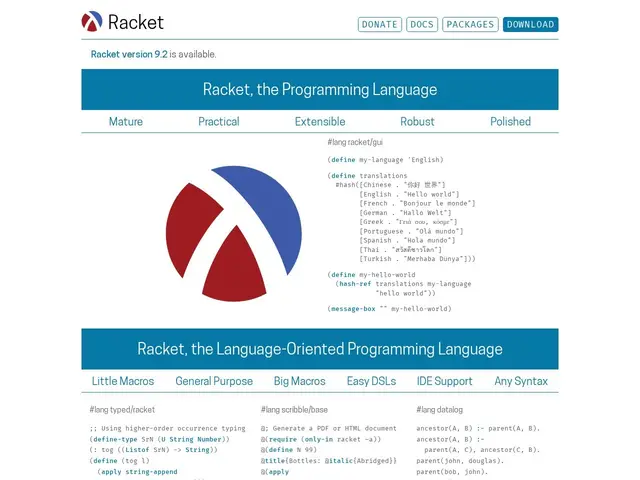The width and height of the screenshot is (640, 480).
Task: Select the Polished tab
Action: pyautogui.click(x=511, y=122)
